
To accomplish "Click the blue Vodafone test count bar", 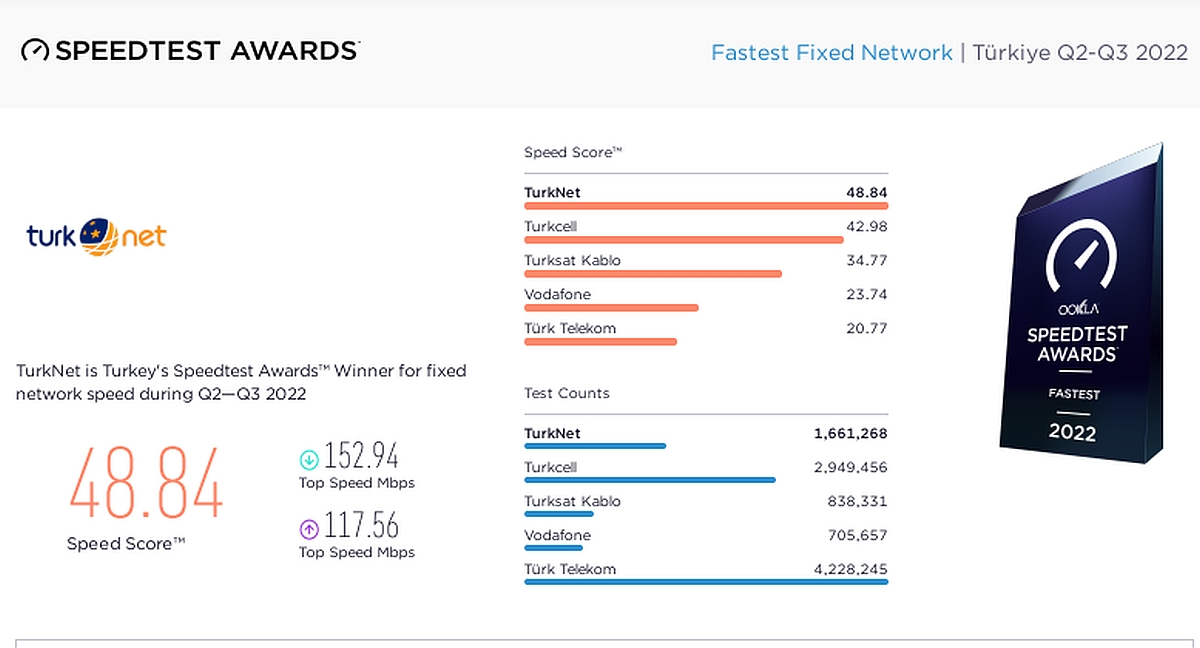I will [x=553, y=548].
